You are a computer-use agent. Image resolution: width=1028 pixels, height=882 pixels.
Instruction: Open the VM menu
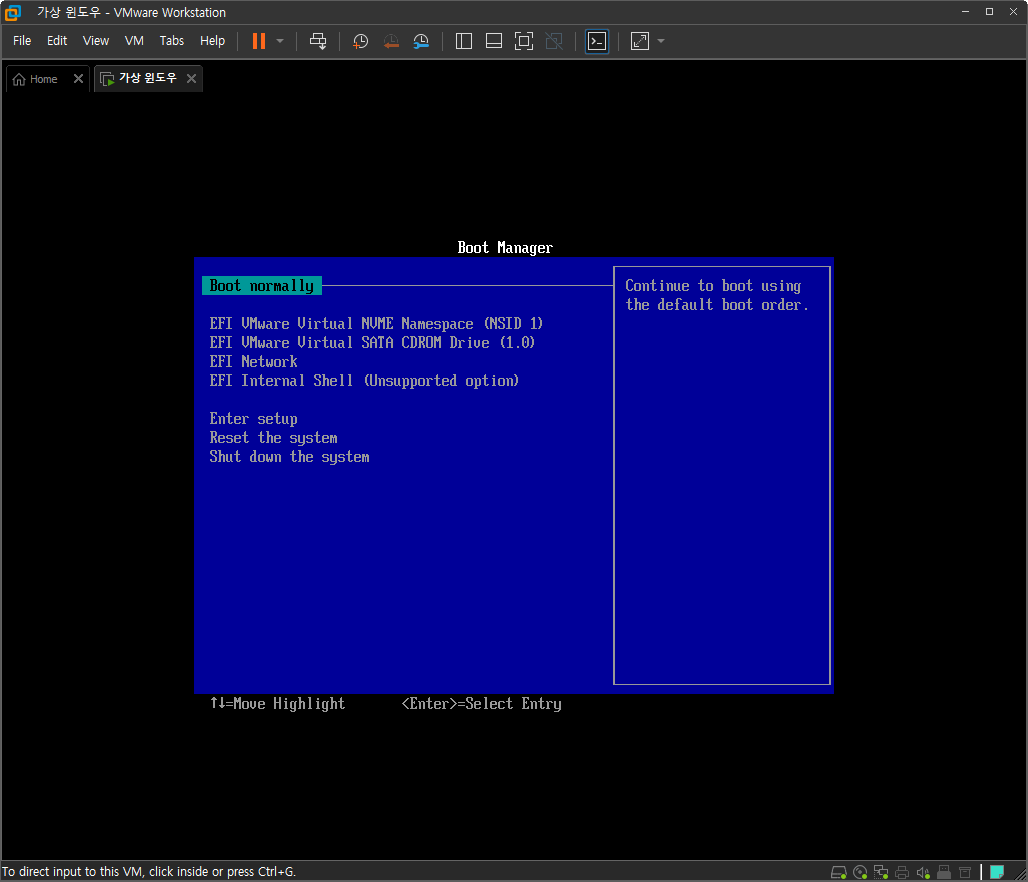tap(134, 41)
